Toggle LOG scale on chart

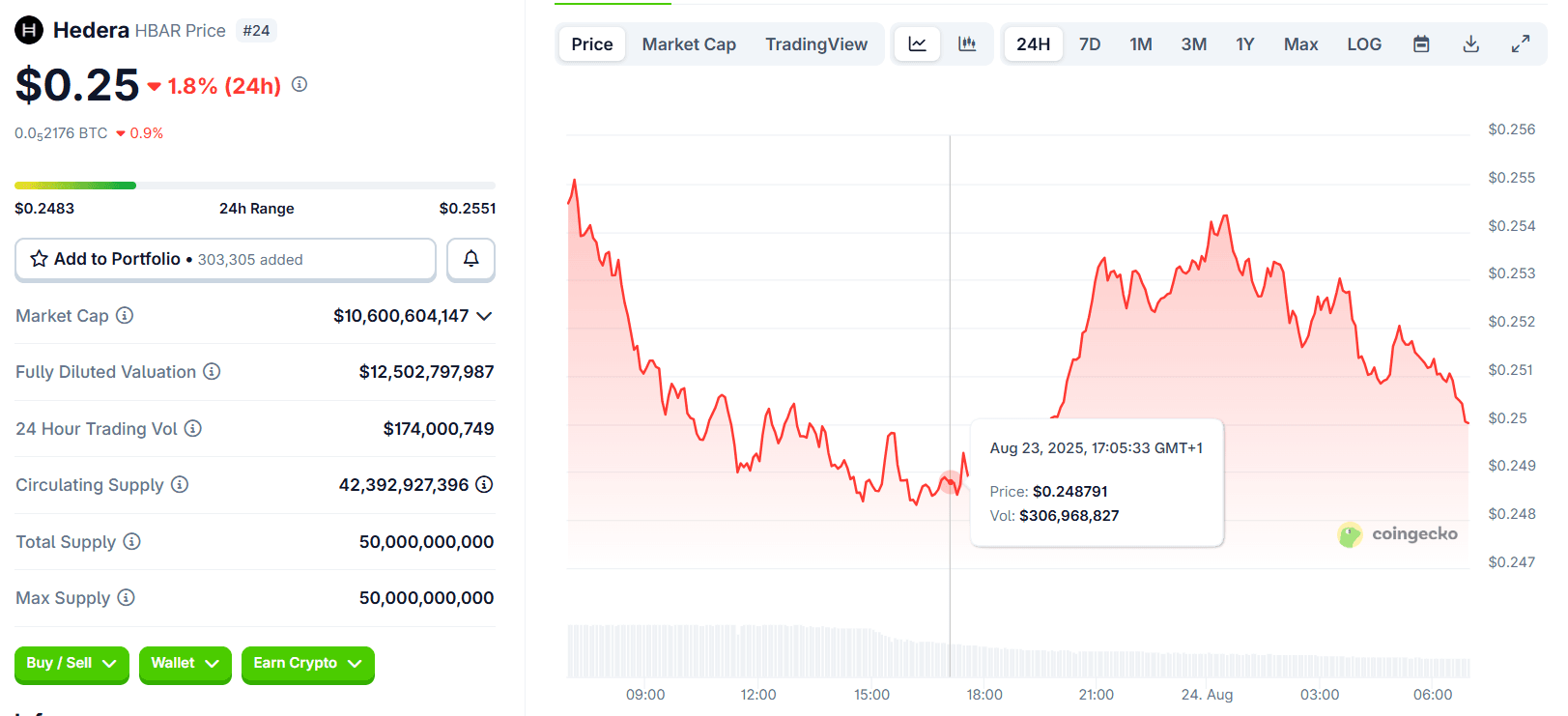pyautogui.click(x=1364, y=44)
